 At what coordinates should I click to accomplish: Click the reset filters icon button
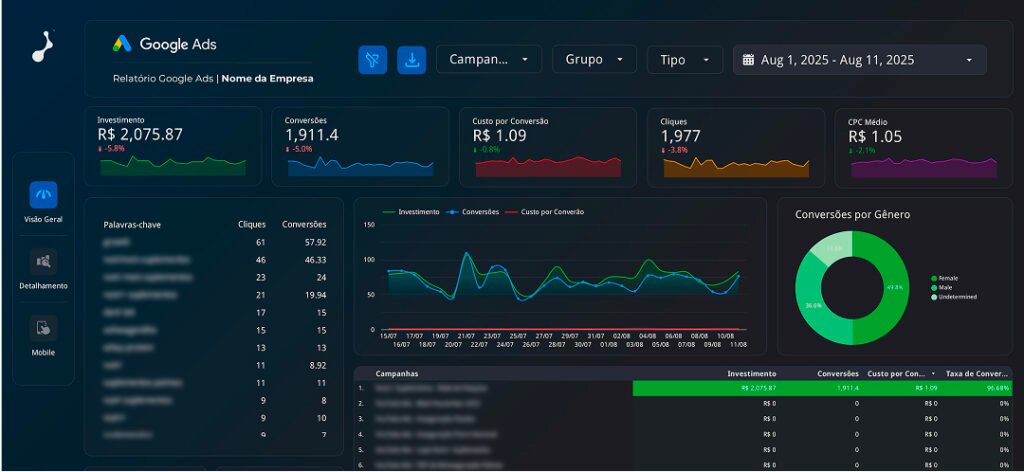click(373, 60)
